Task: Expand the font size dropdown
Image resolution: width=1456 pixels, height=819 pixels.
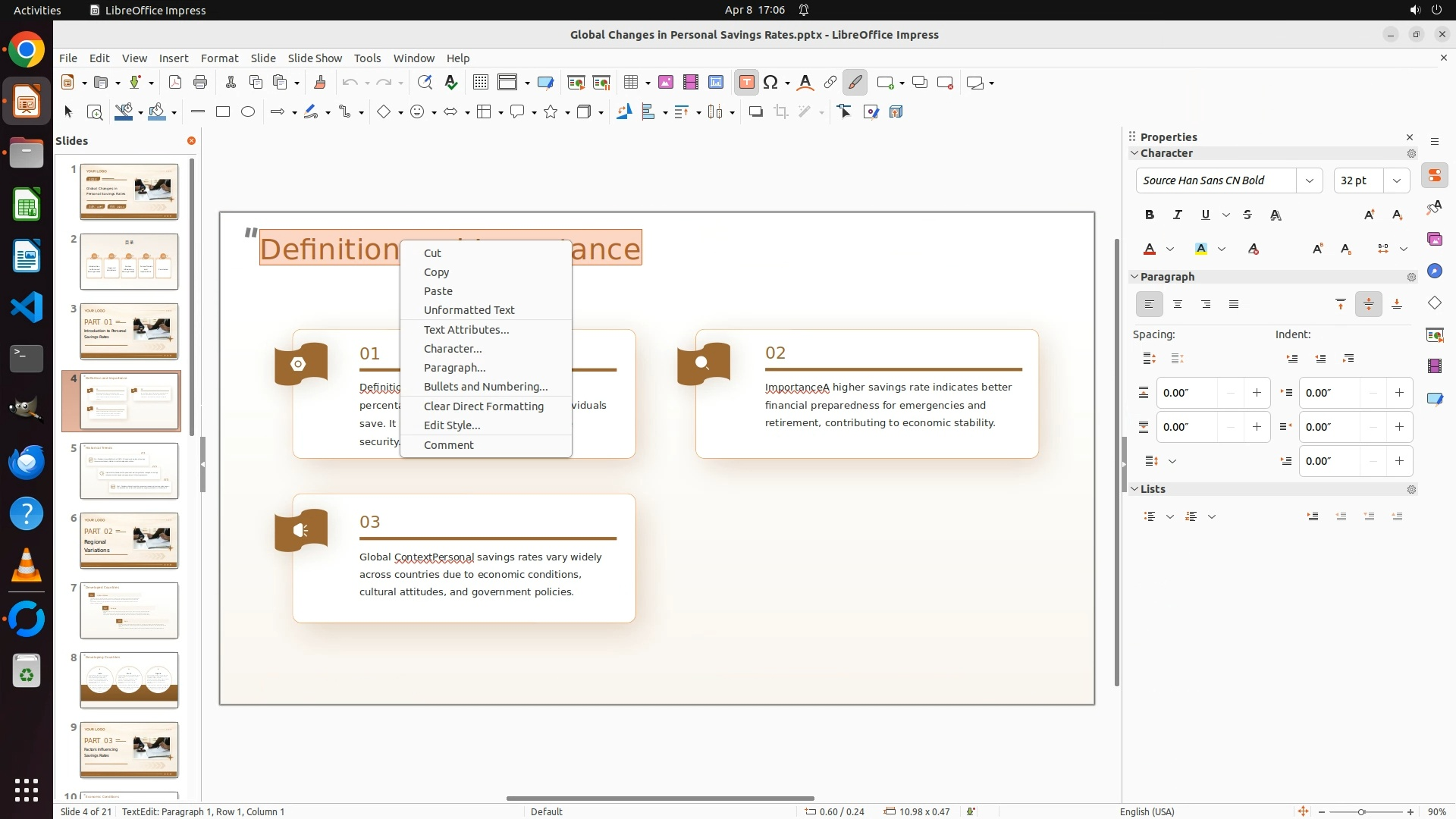Action: (1396, 180)
